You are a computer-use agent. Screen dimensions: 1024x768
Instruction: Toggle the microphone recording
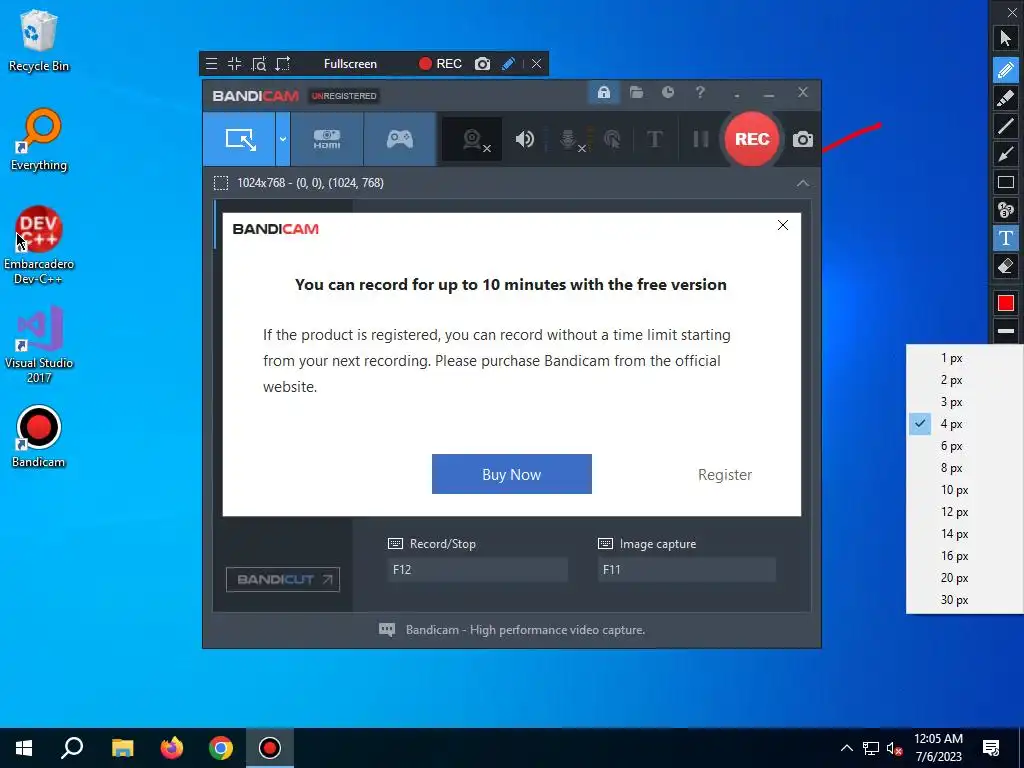point(571,139)
